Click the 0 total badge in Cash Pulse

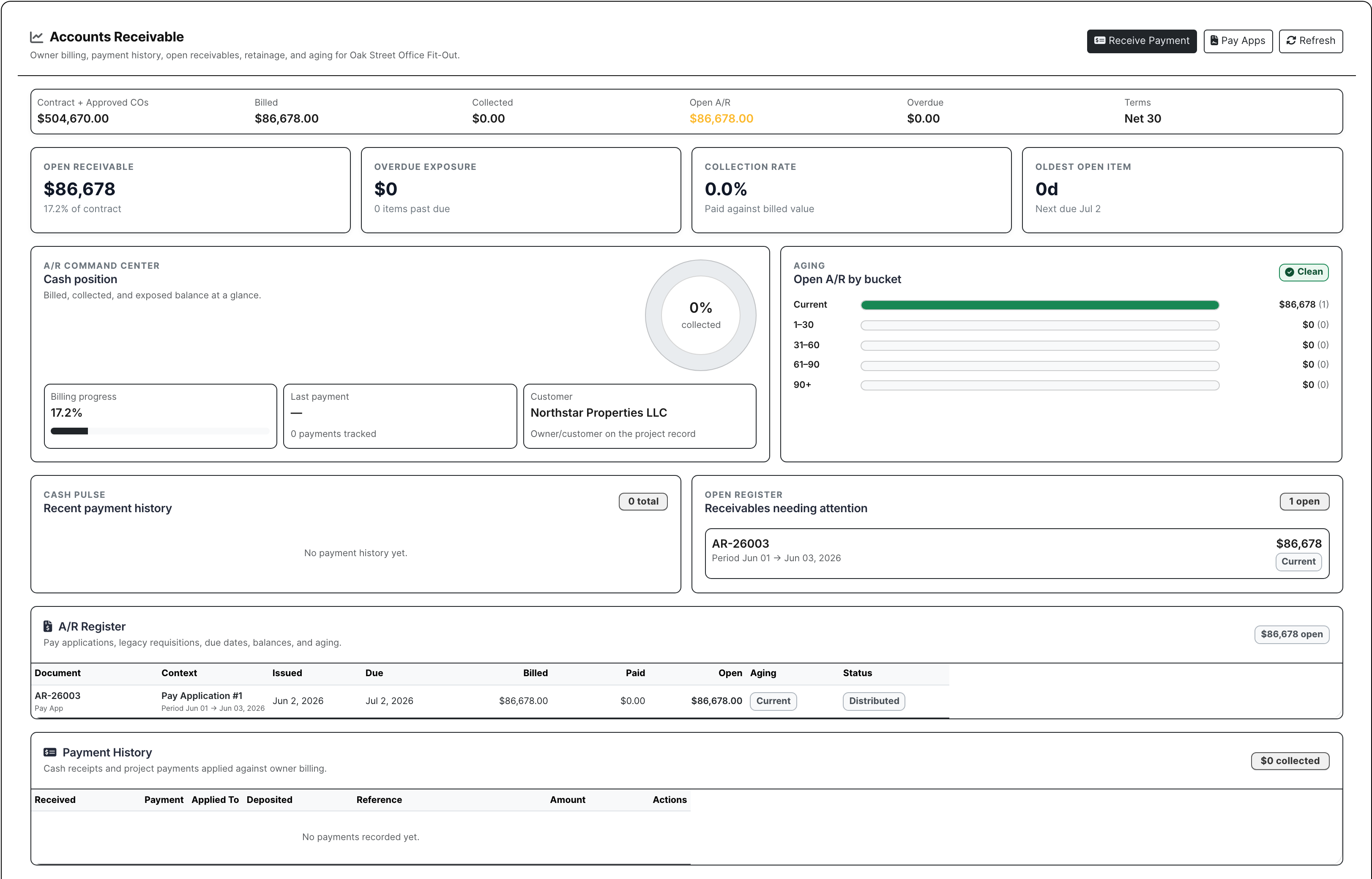643,501
